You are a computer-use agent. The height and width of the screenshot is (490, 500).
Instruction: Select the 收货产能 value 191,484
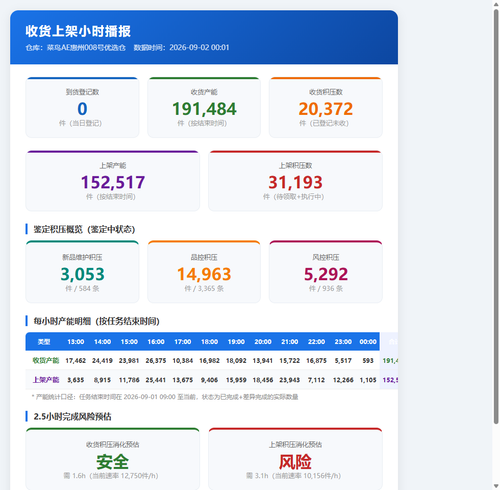click(204, 109)
